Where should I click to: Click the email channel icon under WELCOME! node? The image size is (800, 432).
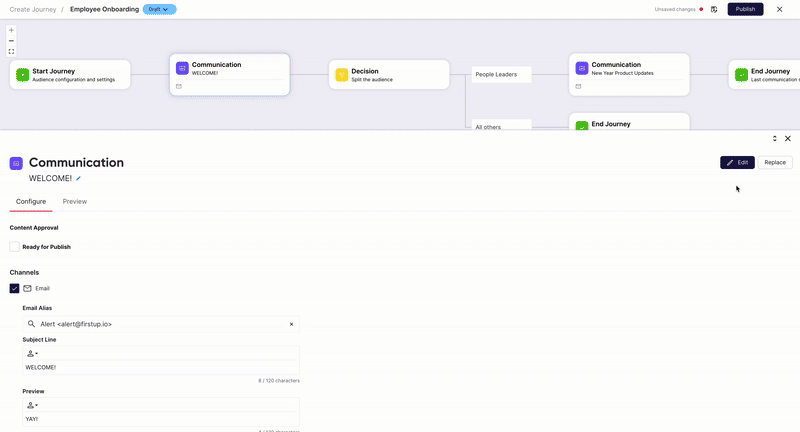(179, 86)
